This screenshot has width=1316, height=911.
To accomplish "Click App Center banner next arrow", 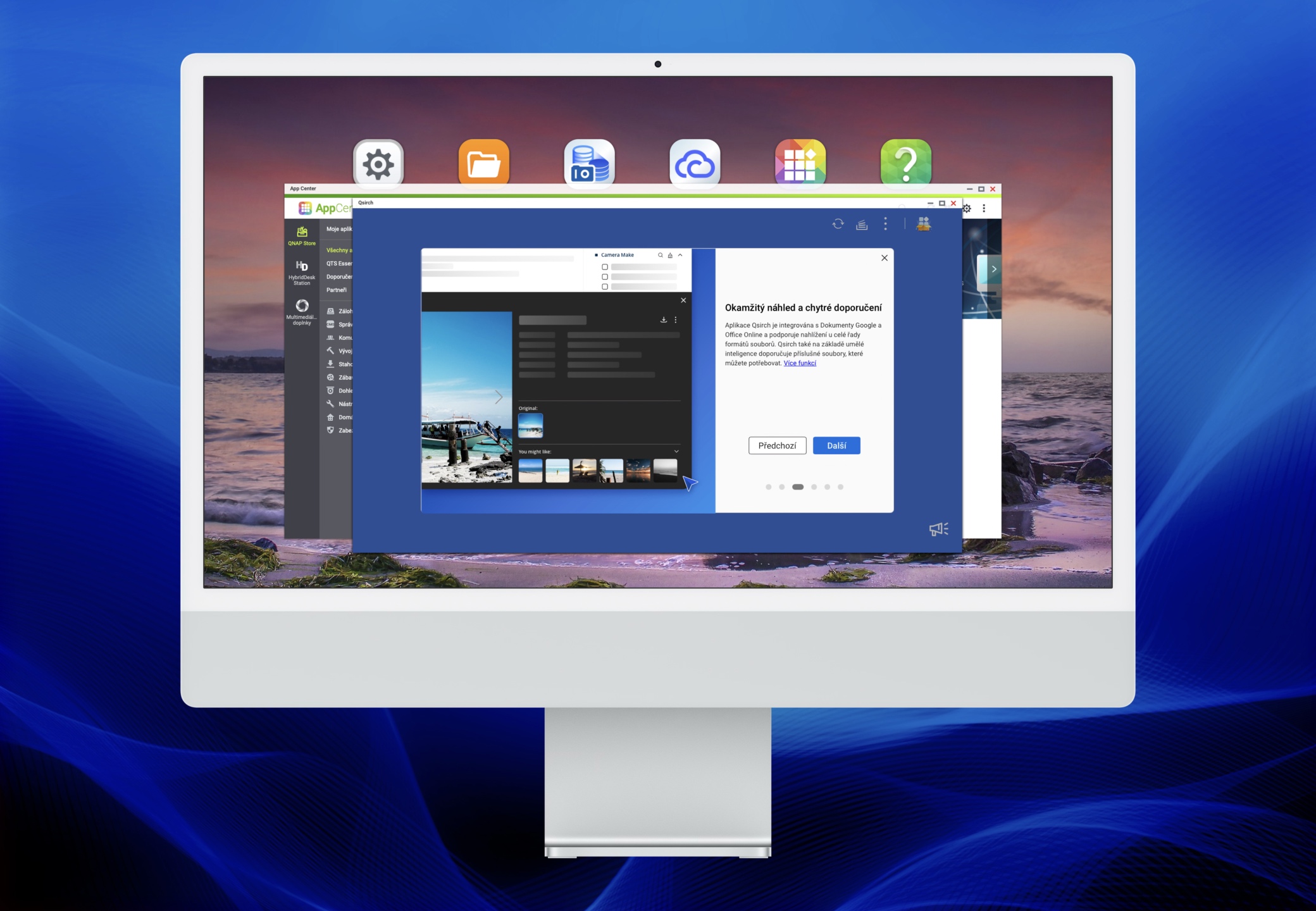I will pos(994,269).
